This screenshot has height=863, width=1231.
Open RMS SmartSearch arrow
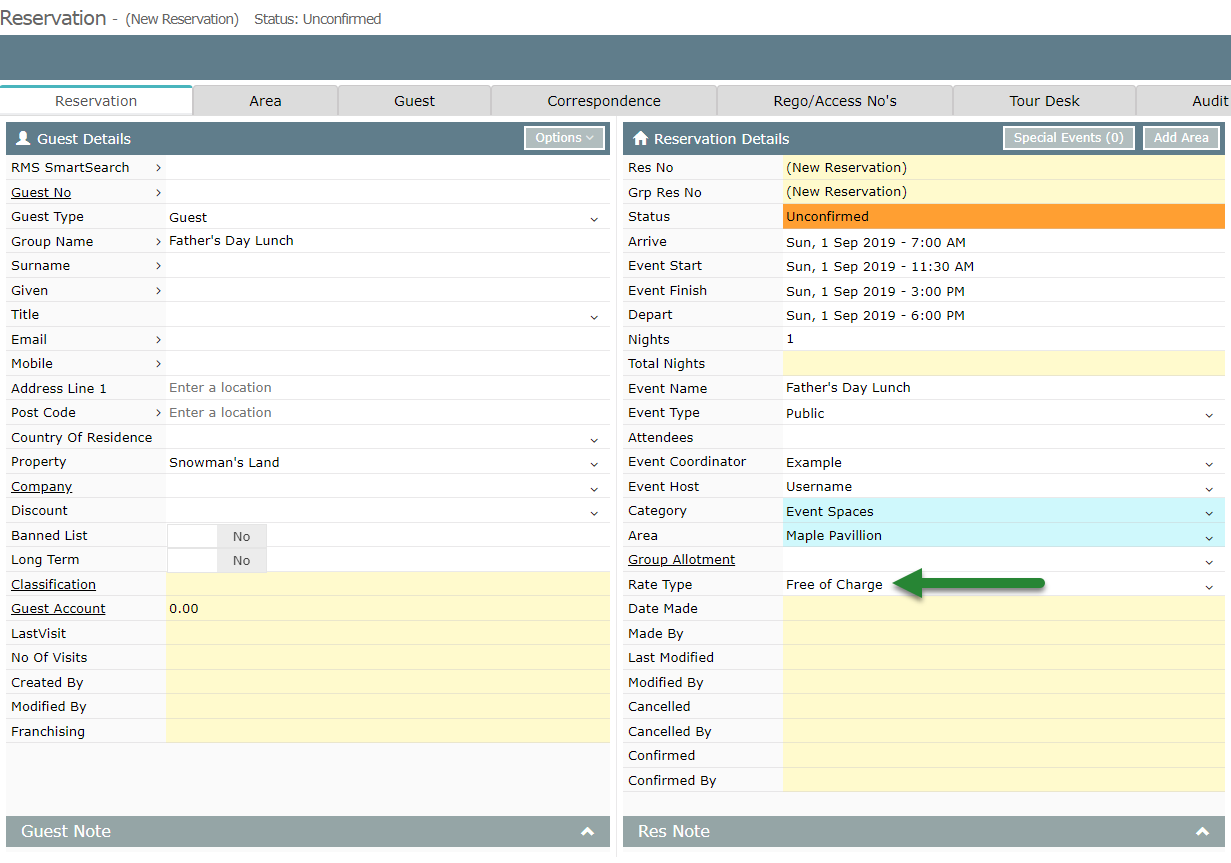click(x=158, y=168)
